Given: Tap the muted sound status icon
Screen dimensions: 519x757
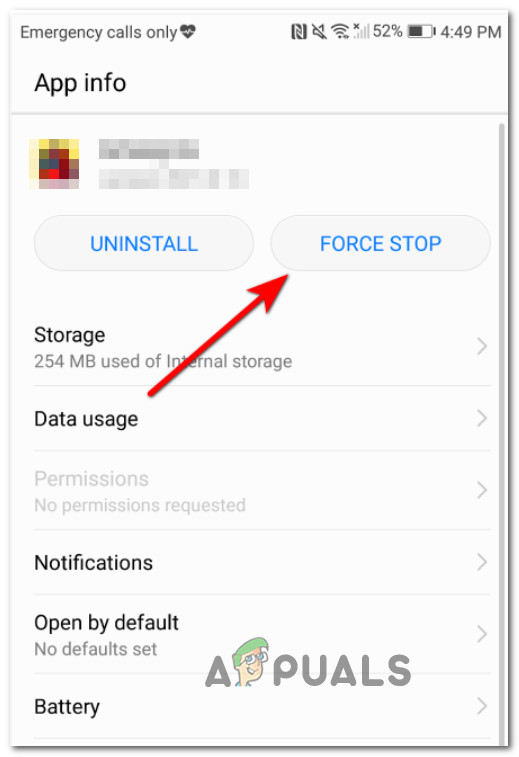Looking at the screenshot, I should [319, 32].
